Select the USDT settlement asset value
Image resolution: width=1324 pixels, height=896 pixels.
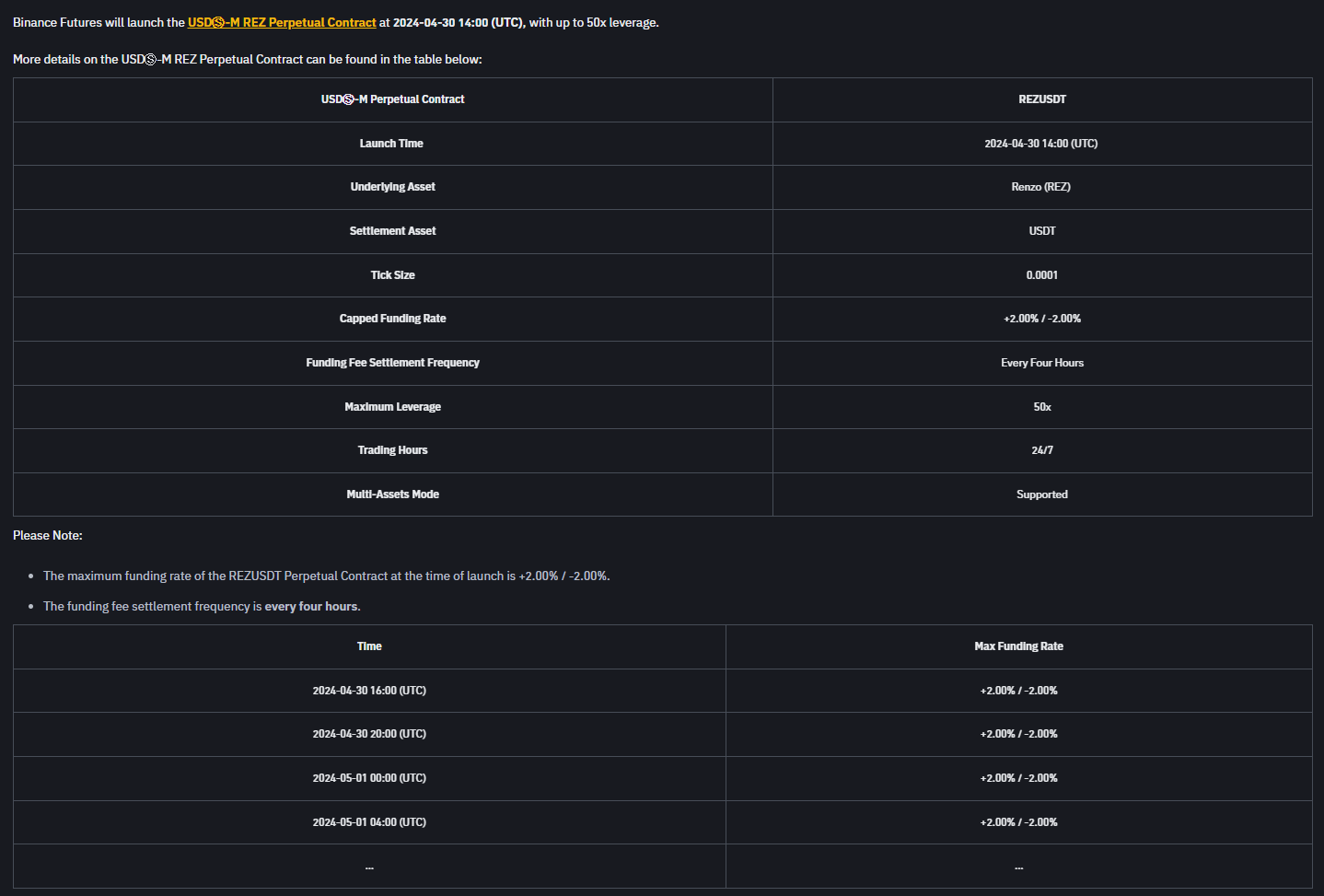click(1041, 231)
